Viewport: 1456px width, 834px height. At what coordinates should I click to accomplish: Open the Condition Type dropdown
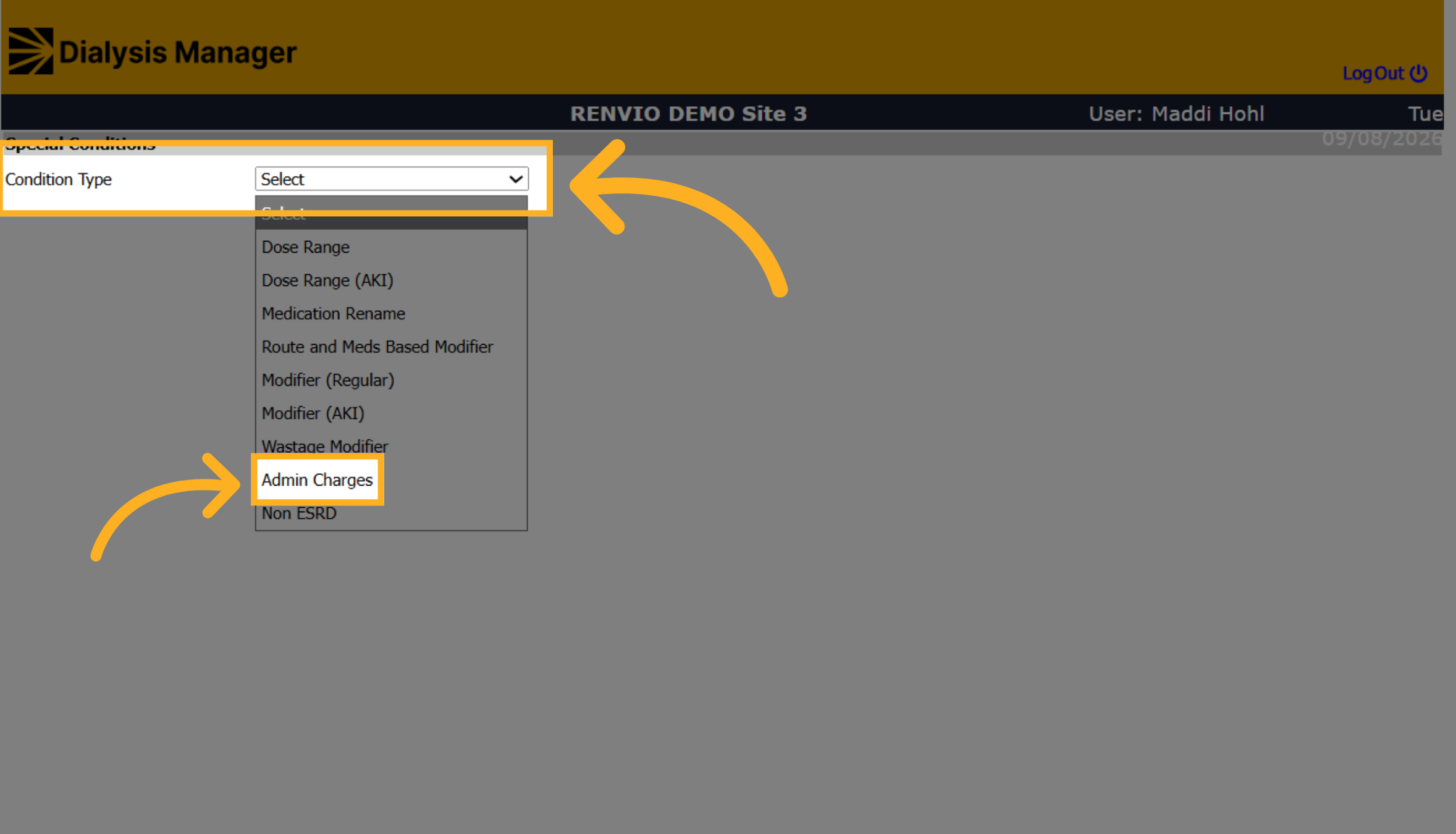392,179
